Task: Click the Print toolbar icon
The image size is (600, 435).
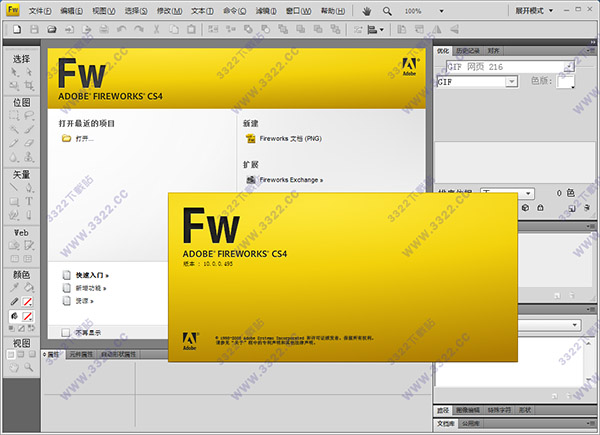Action: tap(104, 29)
